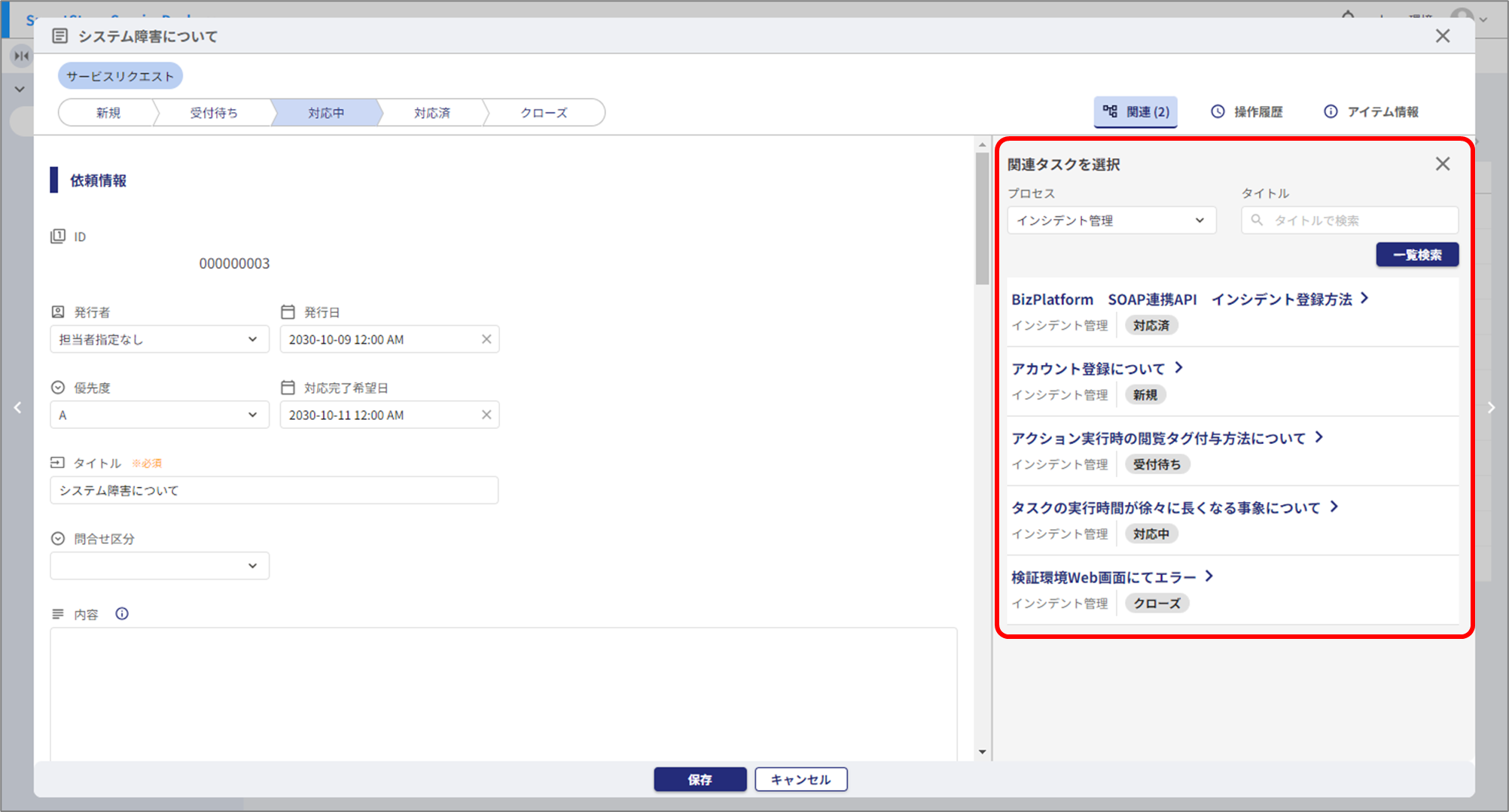Click the form's vertical scrollbar down arrow
Image resolution: width=1509 pixels, height=812 pixels.
[982, 751]
